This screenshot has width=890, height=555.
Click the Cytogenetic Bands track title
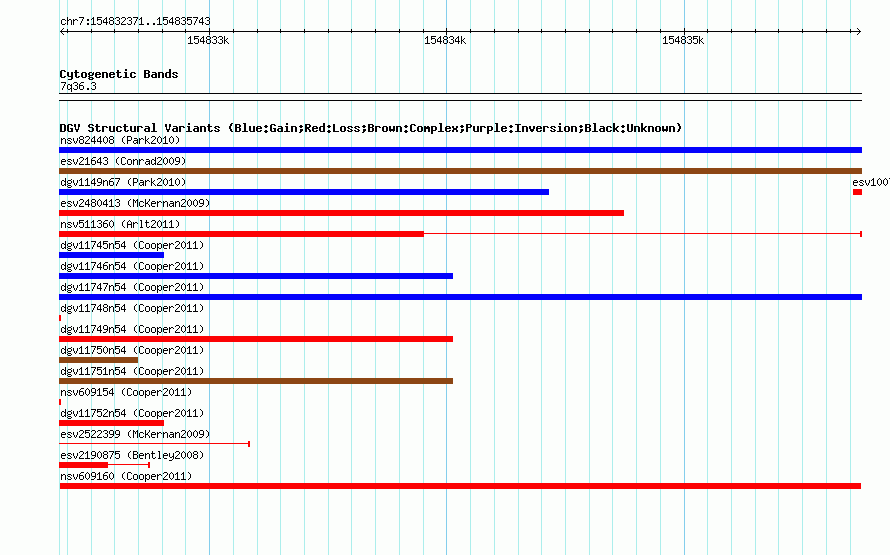pos(119,74)
